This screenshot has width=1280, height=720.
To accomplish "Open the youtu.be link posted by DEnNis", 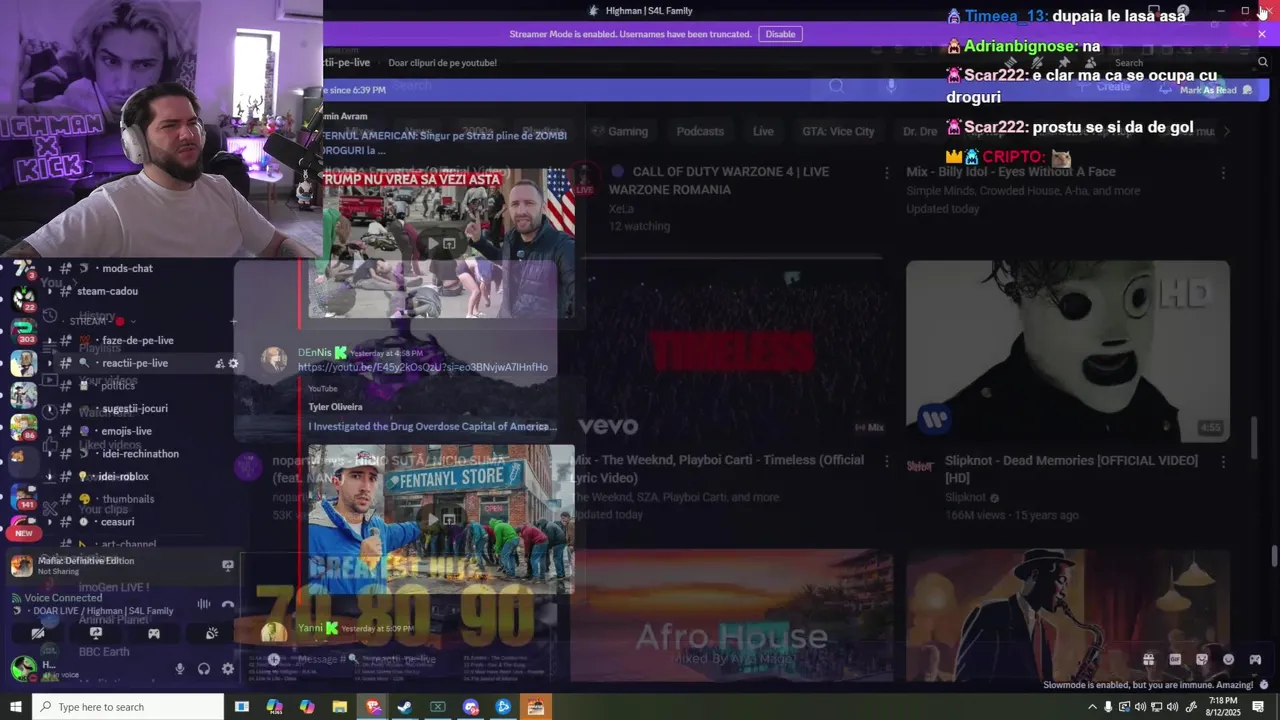I will [x=422, y=367].
